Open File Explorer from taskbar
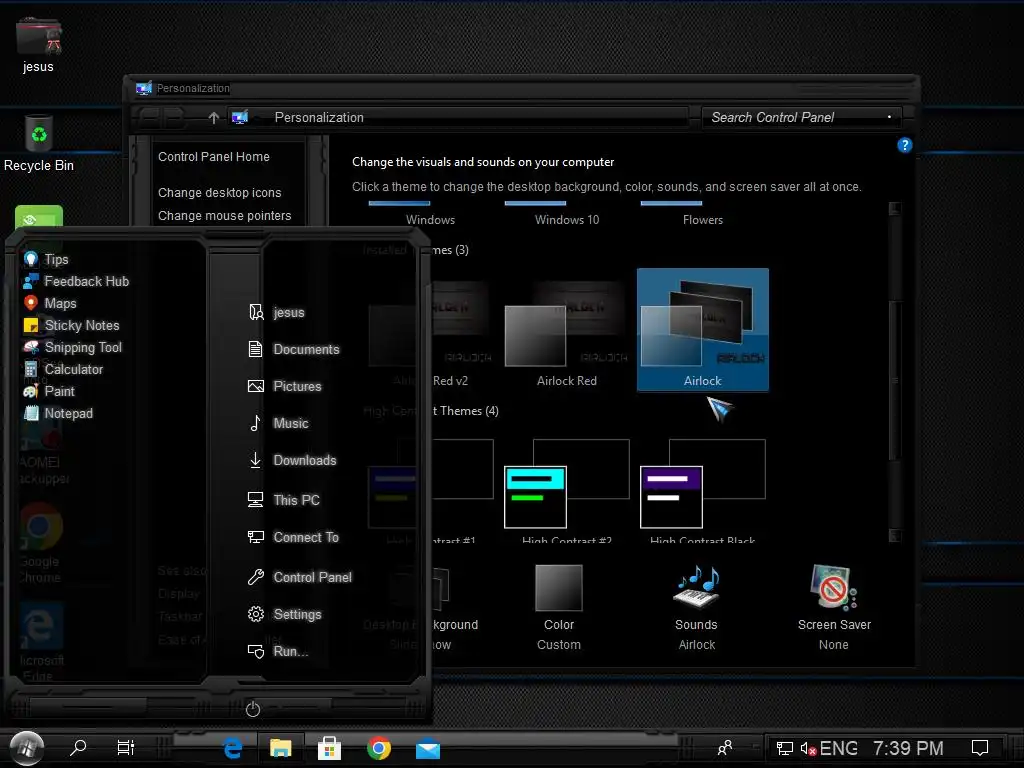Screen dimensions: 1024x768 281,748
